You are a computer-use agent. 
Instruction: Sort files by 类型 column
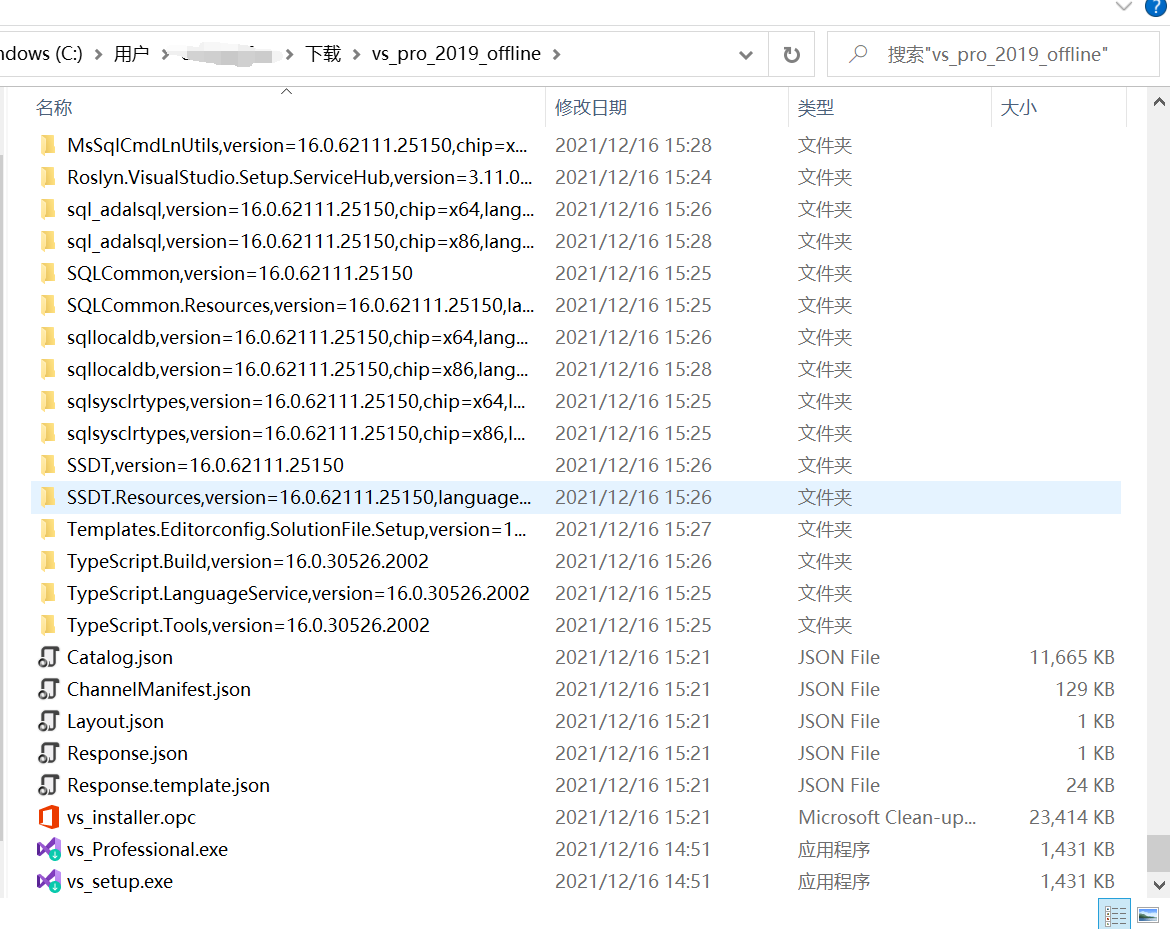tap(816, 107)
